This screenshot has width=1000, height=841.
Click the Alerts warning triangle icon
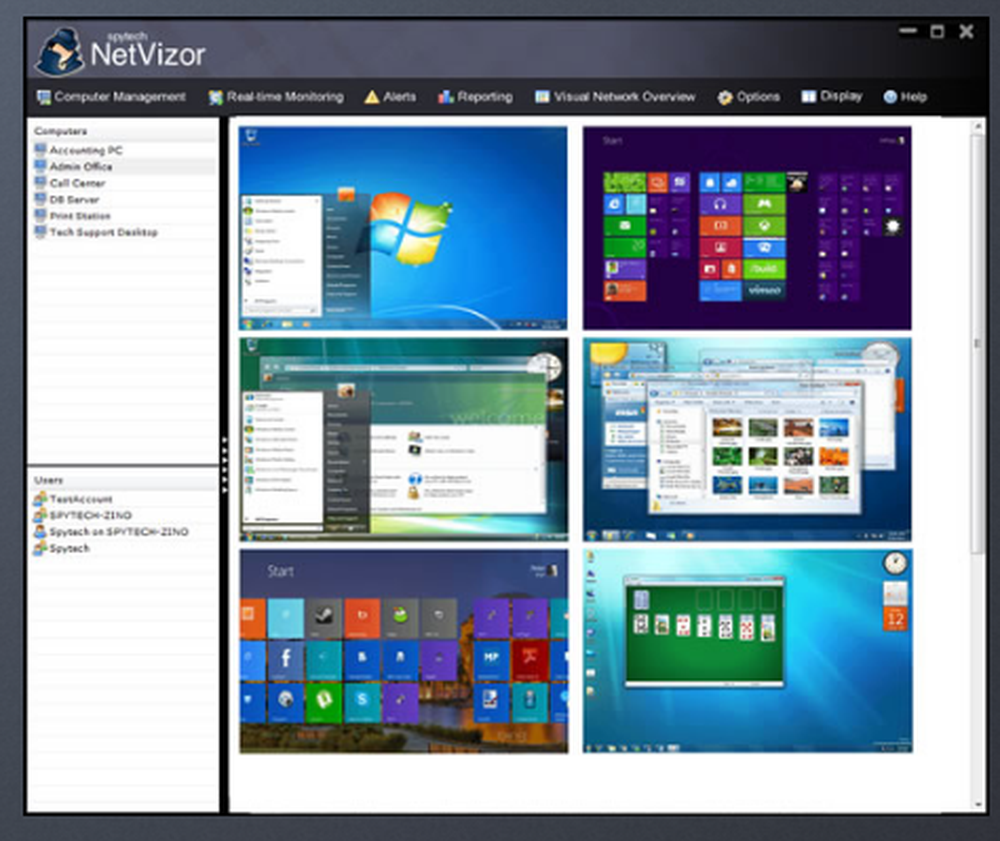pyautogui.click(x=370, y=96)
